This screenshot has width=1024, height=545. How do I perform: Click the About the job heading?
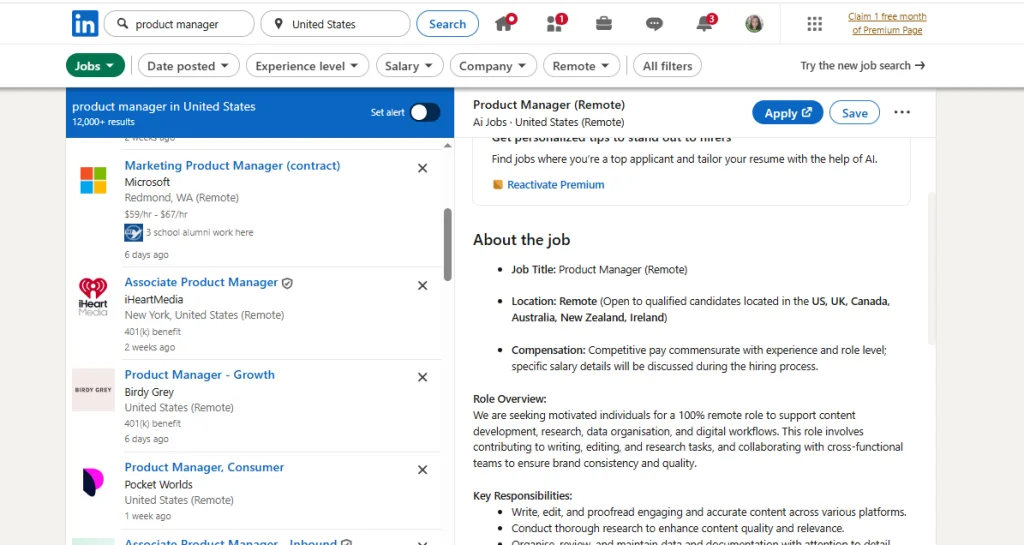(x=522, y=240)
